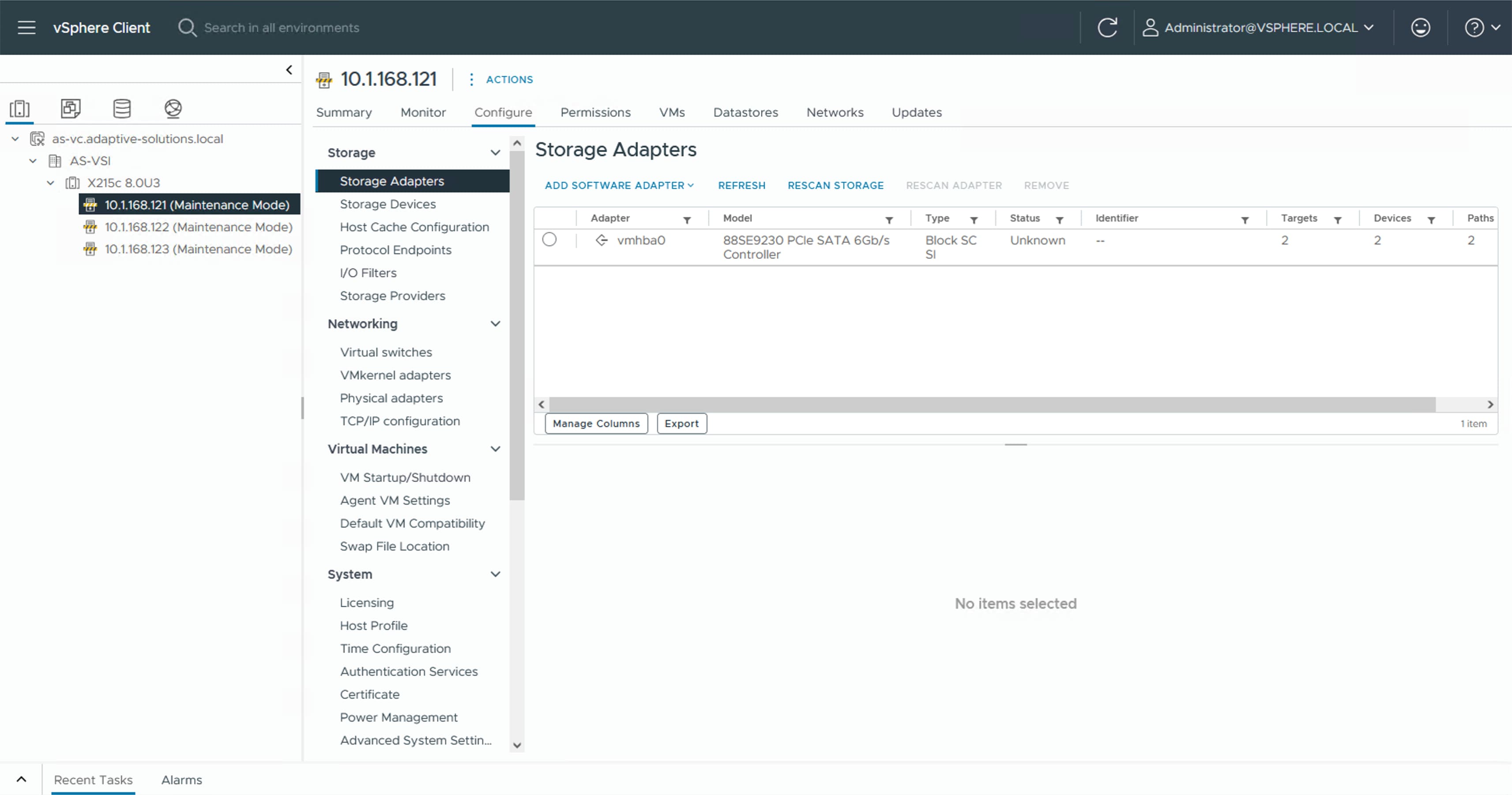Collapse the left navigator panel arrow

[x=289, y=70]
